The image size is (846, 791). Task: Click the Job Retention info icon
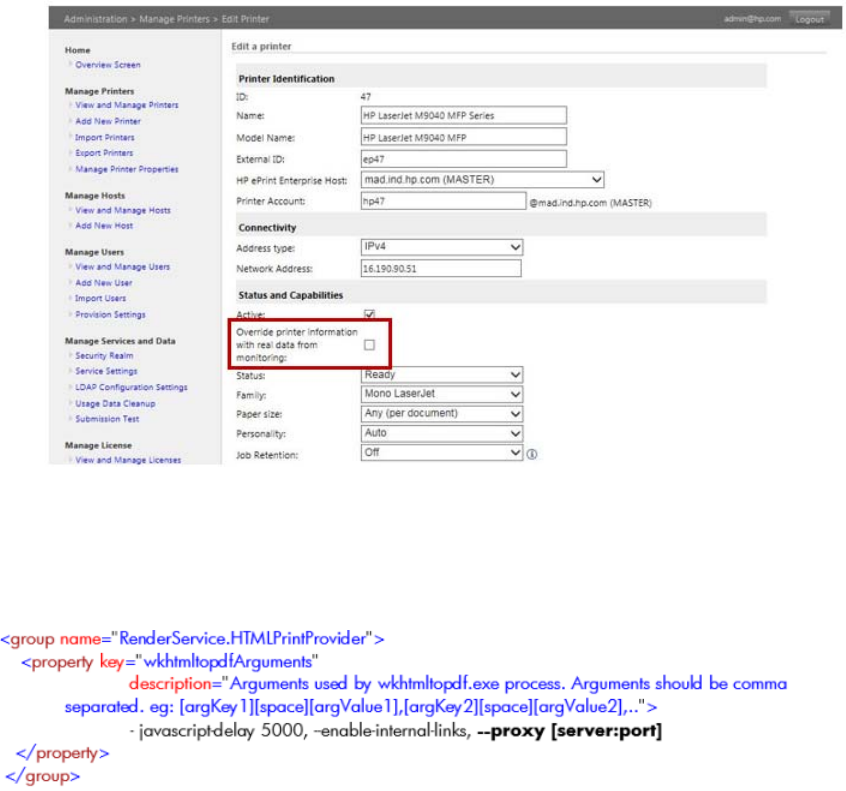pyautogui.click(x=531, y=454)
